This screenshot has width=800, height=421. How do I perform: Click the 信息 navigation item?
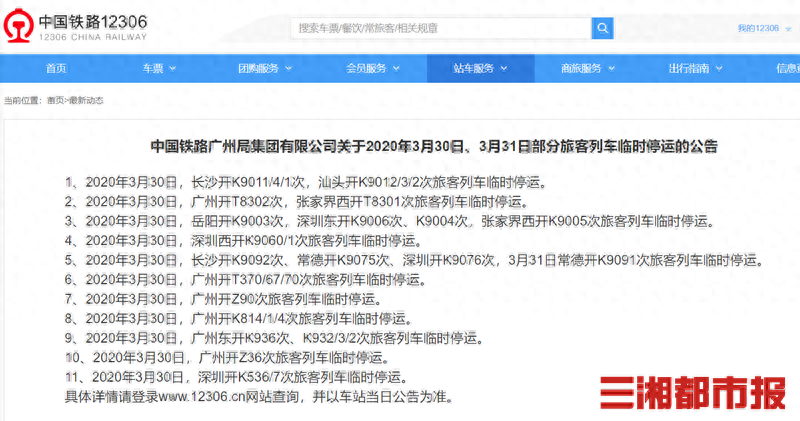coord(786,68)
